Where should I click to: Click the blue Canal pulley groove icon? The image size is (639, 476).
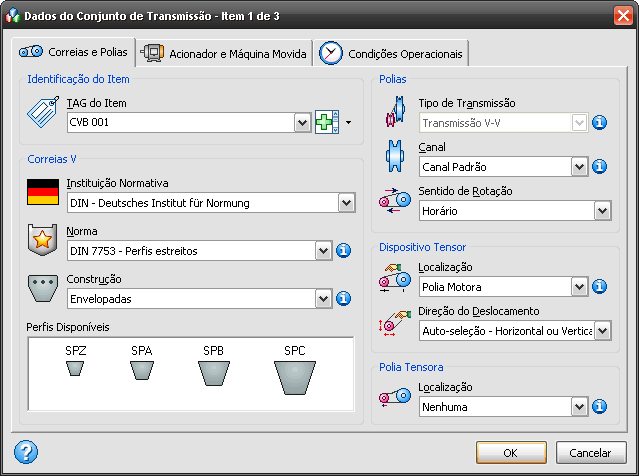tap(395, 156)
